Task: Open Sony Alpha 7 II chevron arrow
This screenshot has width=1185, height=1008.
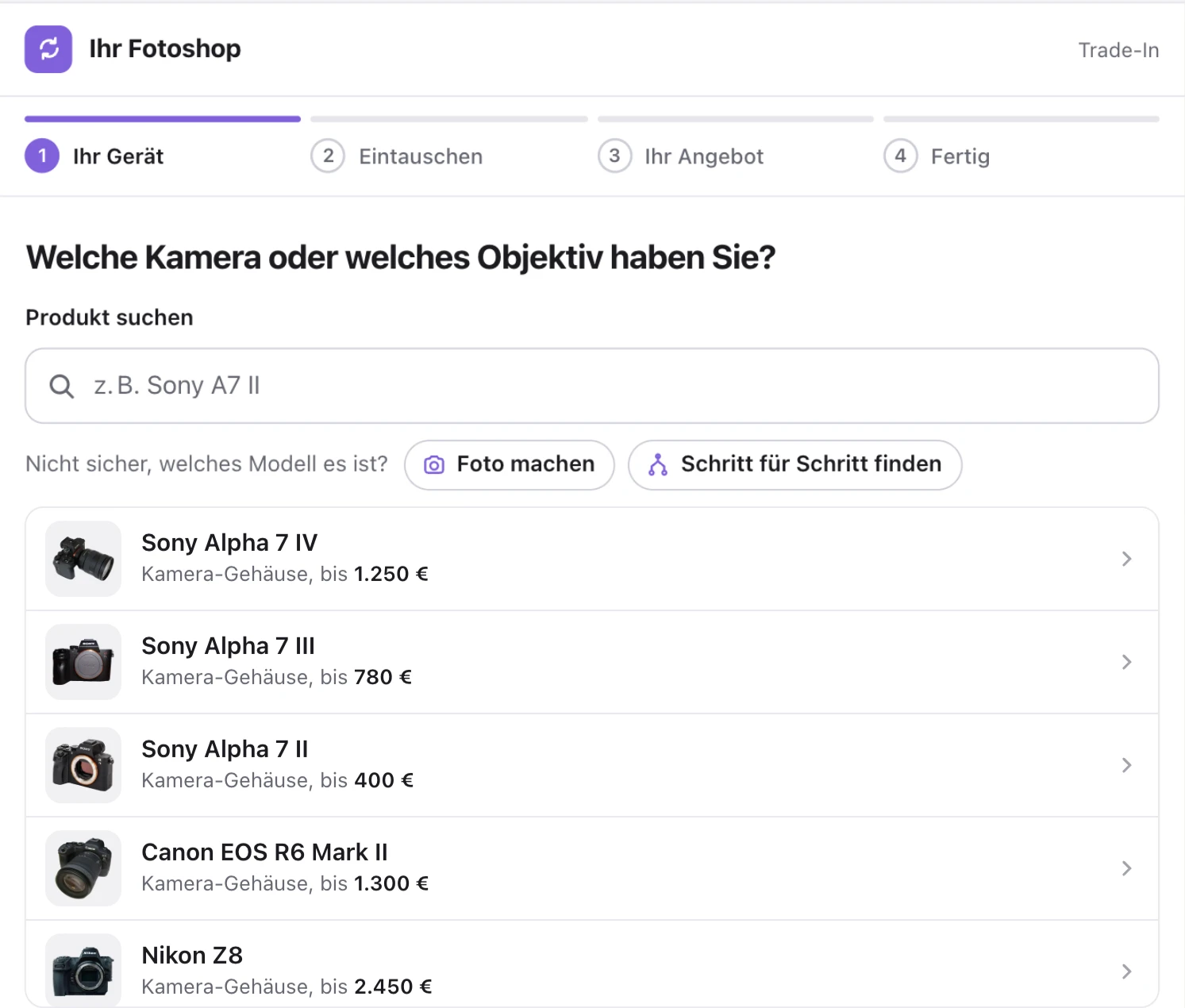Action: point(1126,765)
